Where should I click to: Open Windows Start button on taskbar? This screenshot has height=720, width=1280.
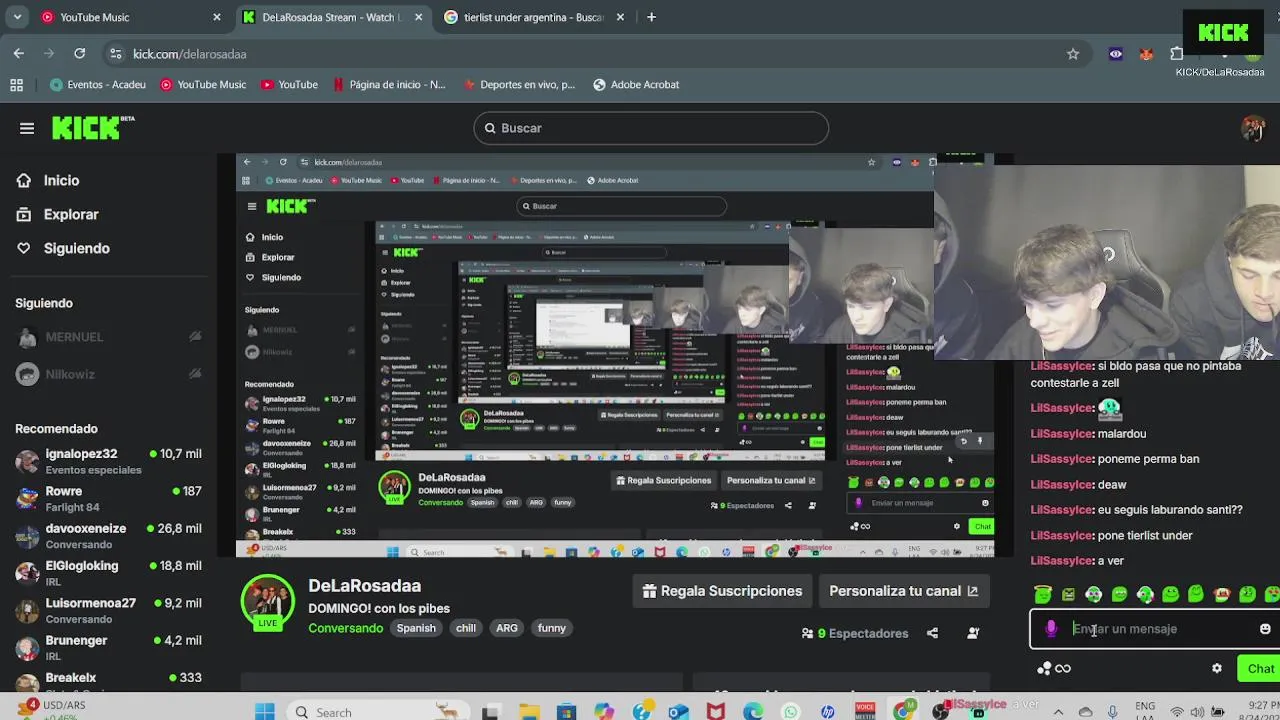pos(264,712)
